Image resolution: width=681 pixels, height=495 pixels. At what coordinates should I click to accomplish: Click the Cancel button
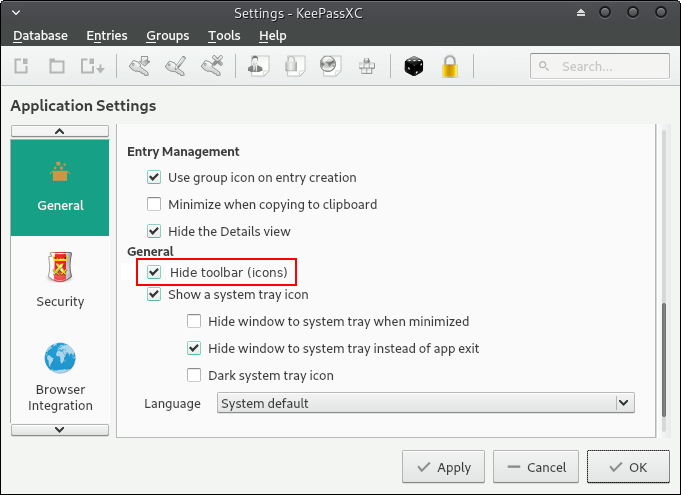[x=536, y=467]
